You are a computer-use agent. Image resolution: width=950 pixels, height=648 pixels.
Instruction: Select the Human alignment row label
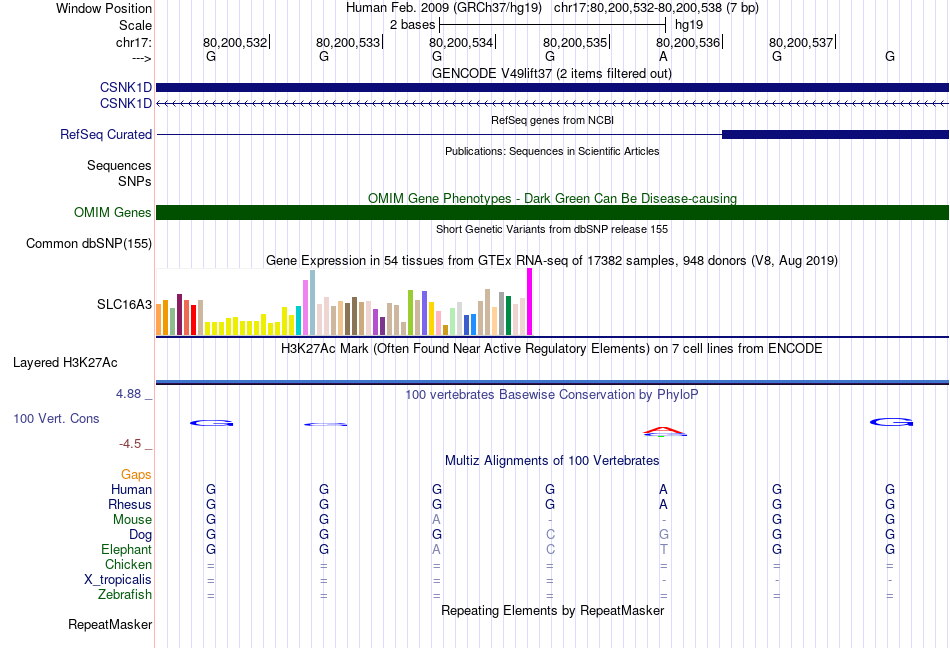[131, 489]
